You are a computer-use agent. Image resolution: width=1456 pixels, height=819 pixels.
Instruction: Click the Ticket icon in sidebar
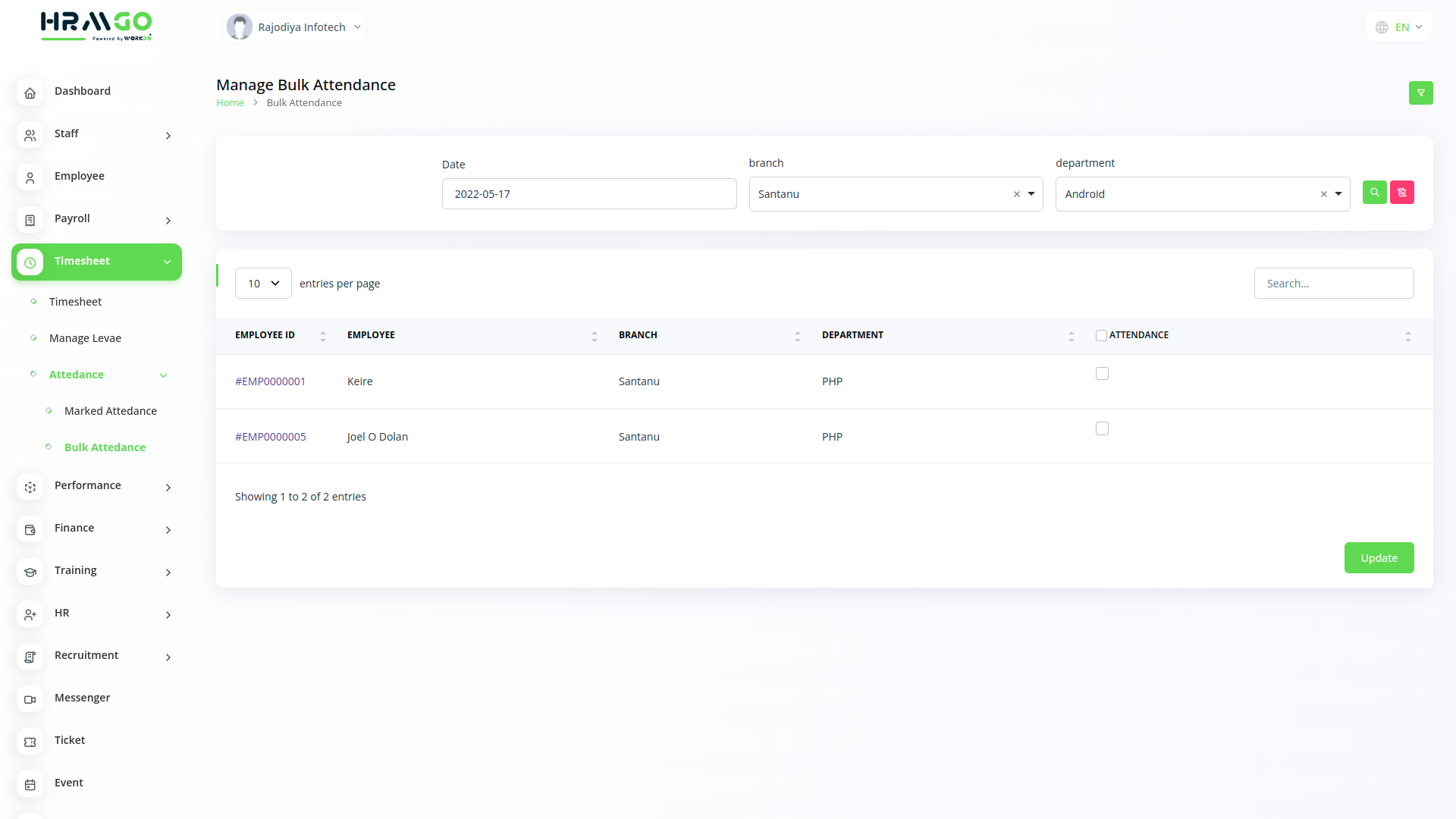pos(30,742)
